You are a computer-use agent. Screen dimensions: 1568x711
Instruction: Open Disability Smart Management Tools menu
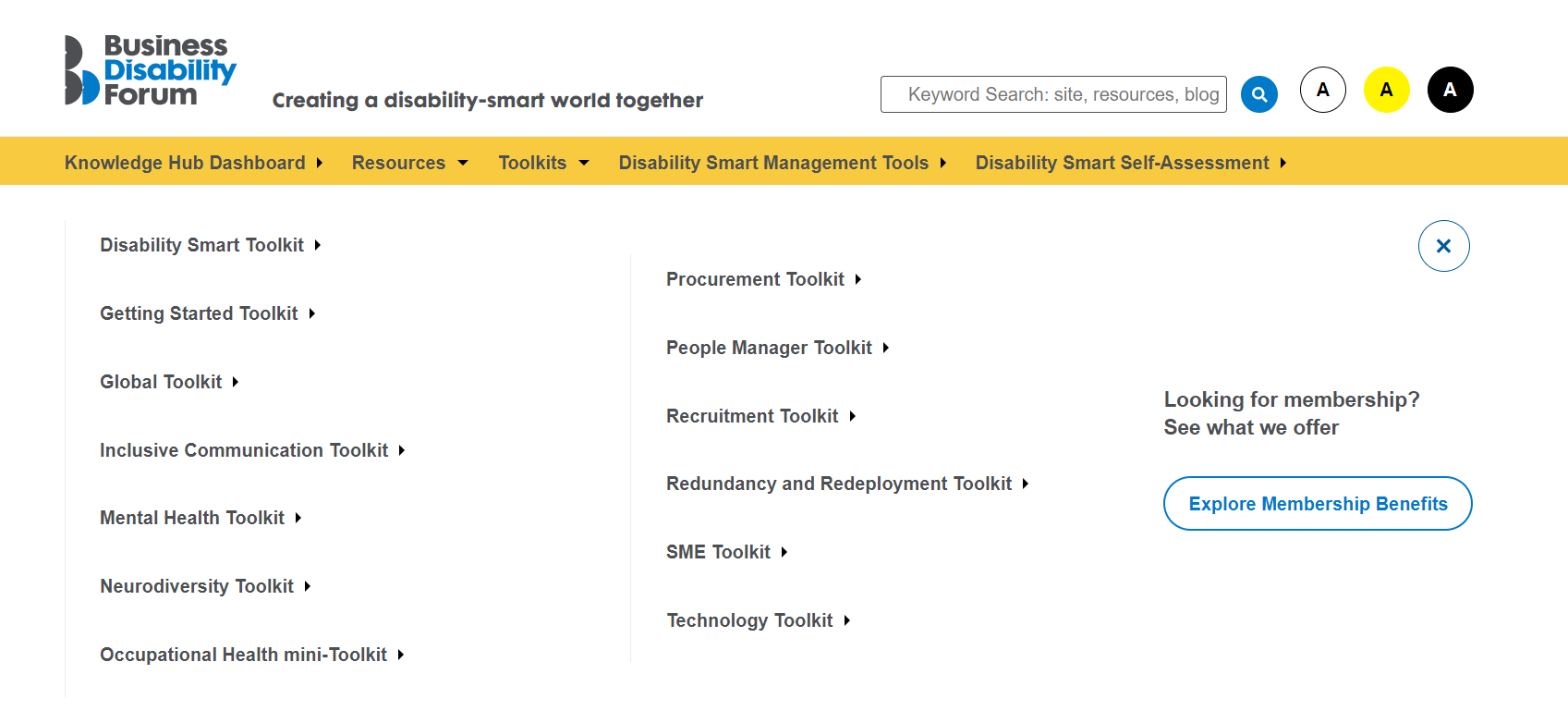click(773, 163)
